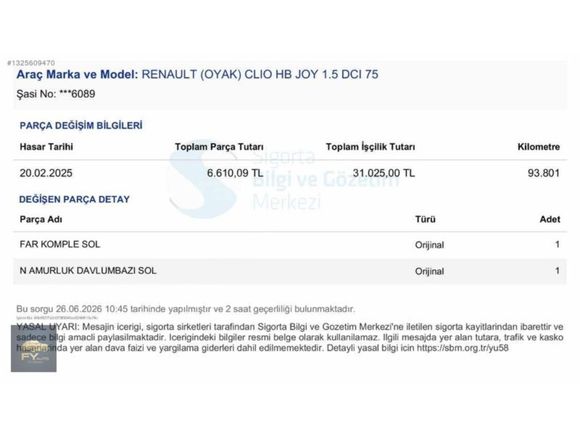Select the damage date 20.02.2025
This screenshot has width=580, height=435.
[46, 173]
